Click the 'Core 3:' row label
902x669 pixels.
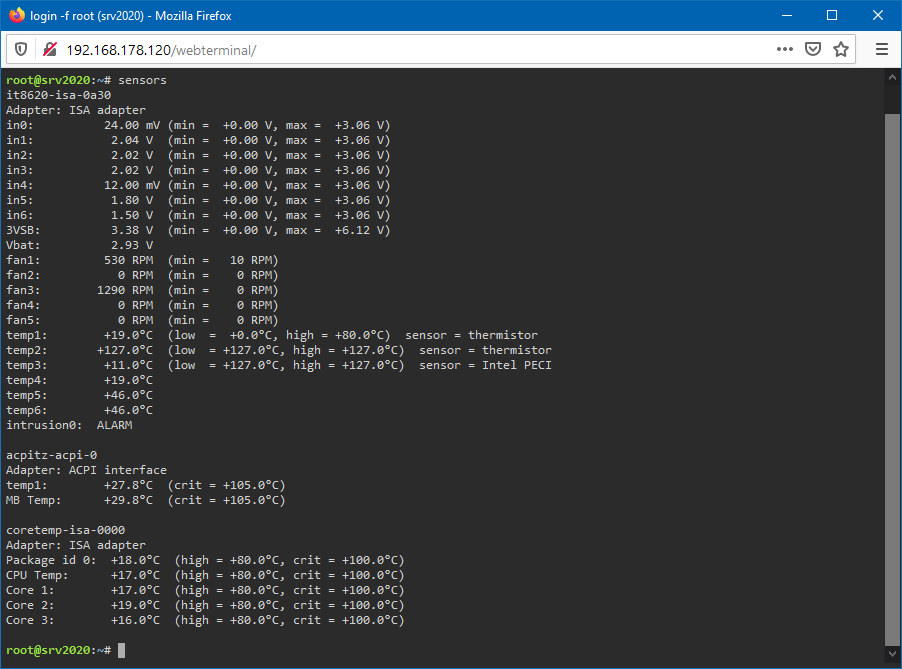[30, 620]
